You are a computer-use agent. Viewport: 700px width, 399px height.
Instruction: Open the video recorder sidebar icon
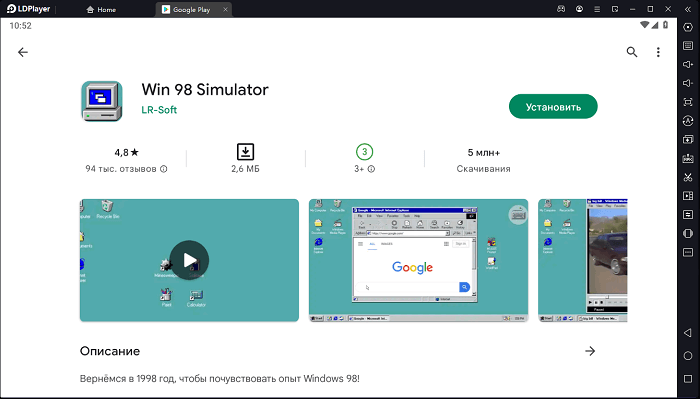click(x=688, y=195)
